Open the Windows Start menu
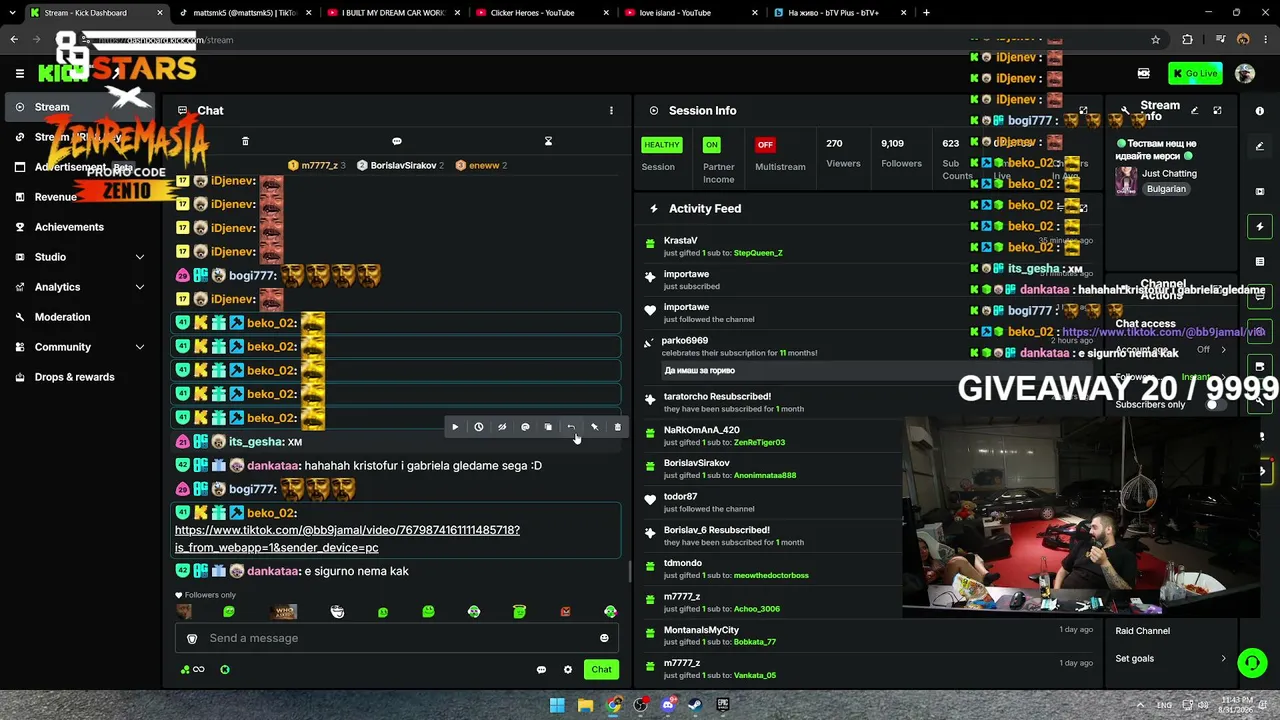 coord(557,705)
